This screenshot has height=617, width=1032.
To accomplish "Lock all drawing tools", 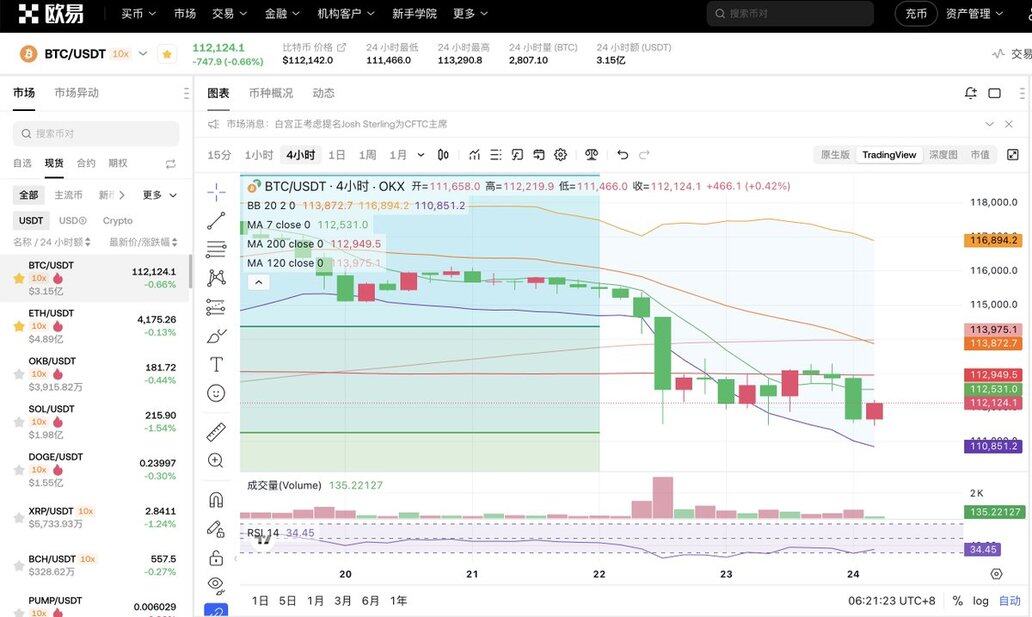I will pos(216,558).
